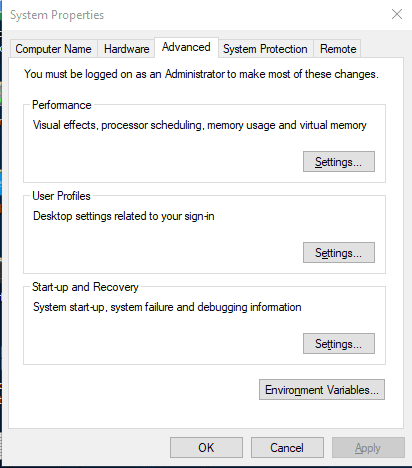Screen dimensions: 412x468
Task: Close the System Properties window
Action: 397,14
